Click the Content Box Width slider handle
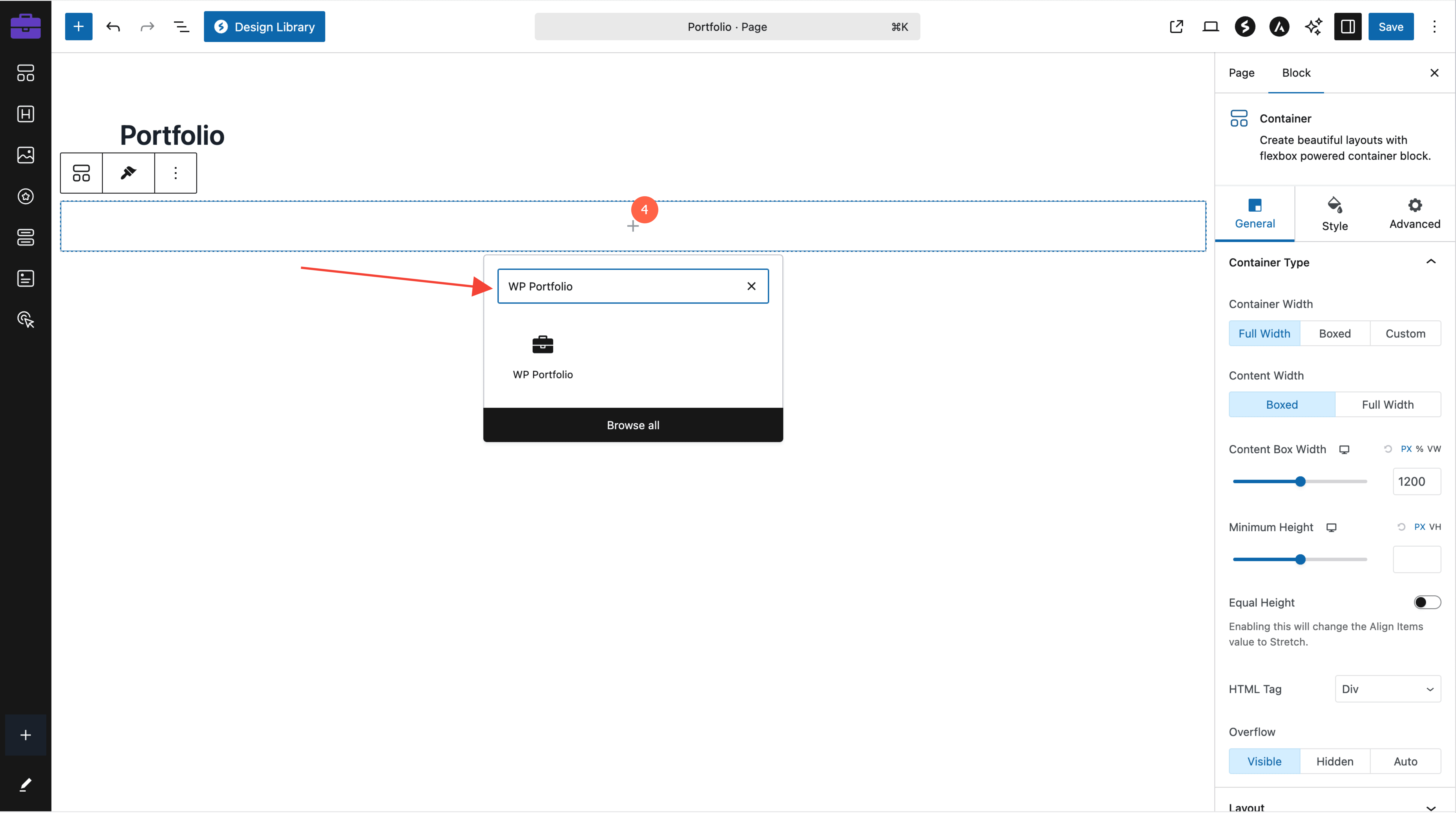 tap(1300, 481)
